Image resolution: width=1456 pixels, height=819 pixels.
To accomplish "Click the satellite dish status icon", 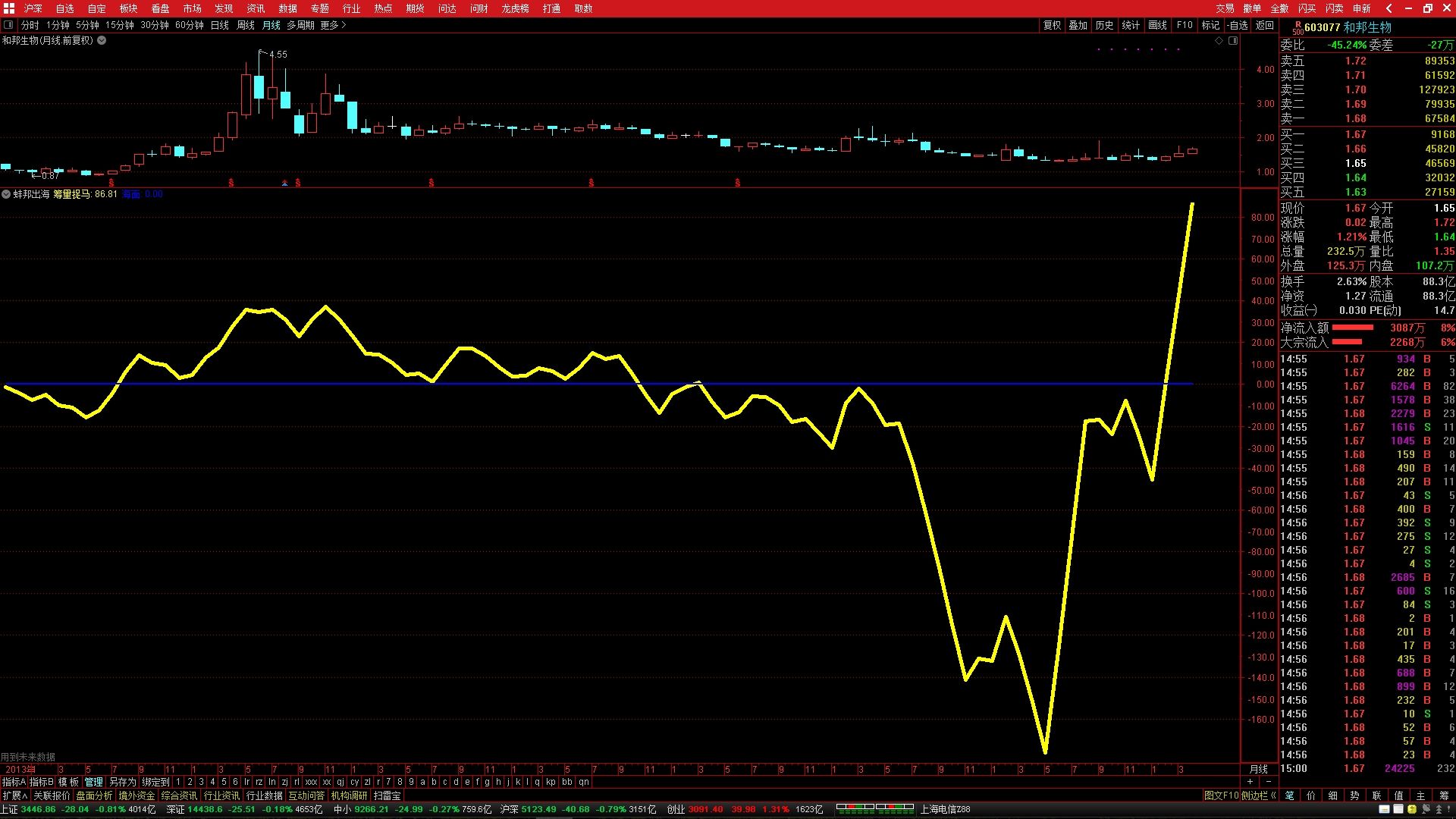I will coord(1425,809).
